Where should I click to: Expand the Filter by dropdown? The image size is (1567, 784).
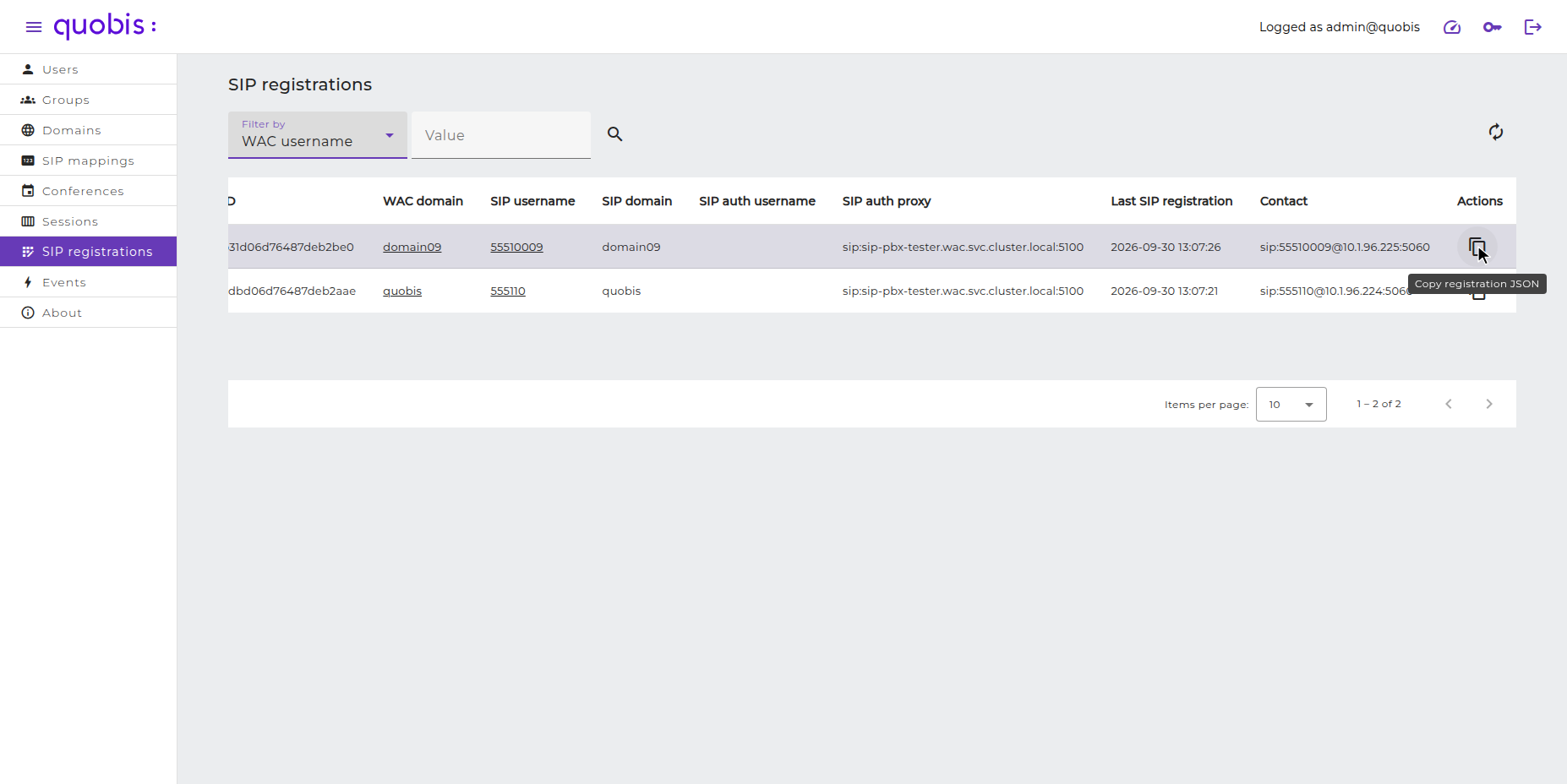318,135
